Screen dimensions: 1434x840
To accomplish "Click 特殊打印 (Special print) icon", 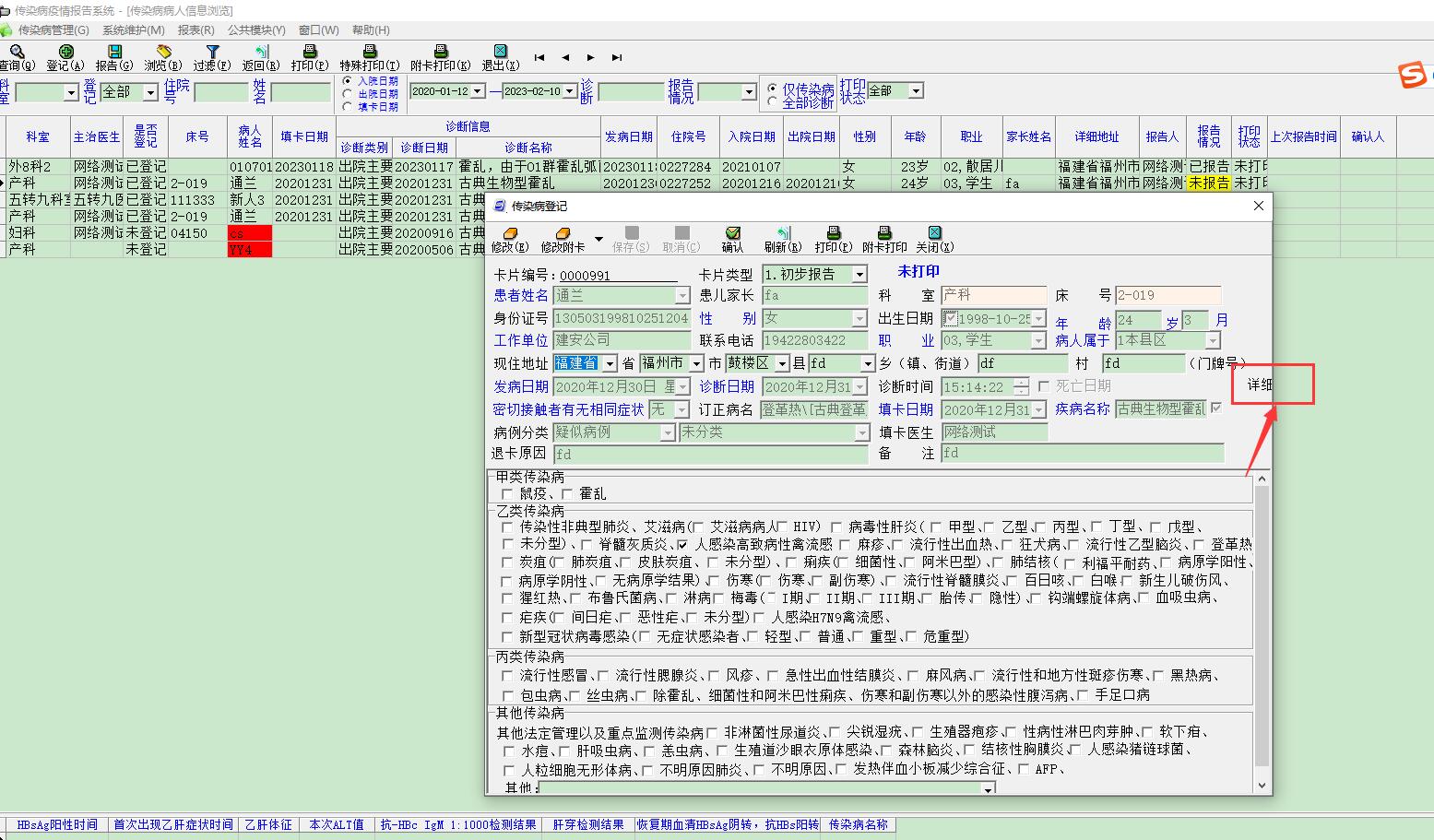I will point(370,52).
